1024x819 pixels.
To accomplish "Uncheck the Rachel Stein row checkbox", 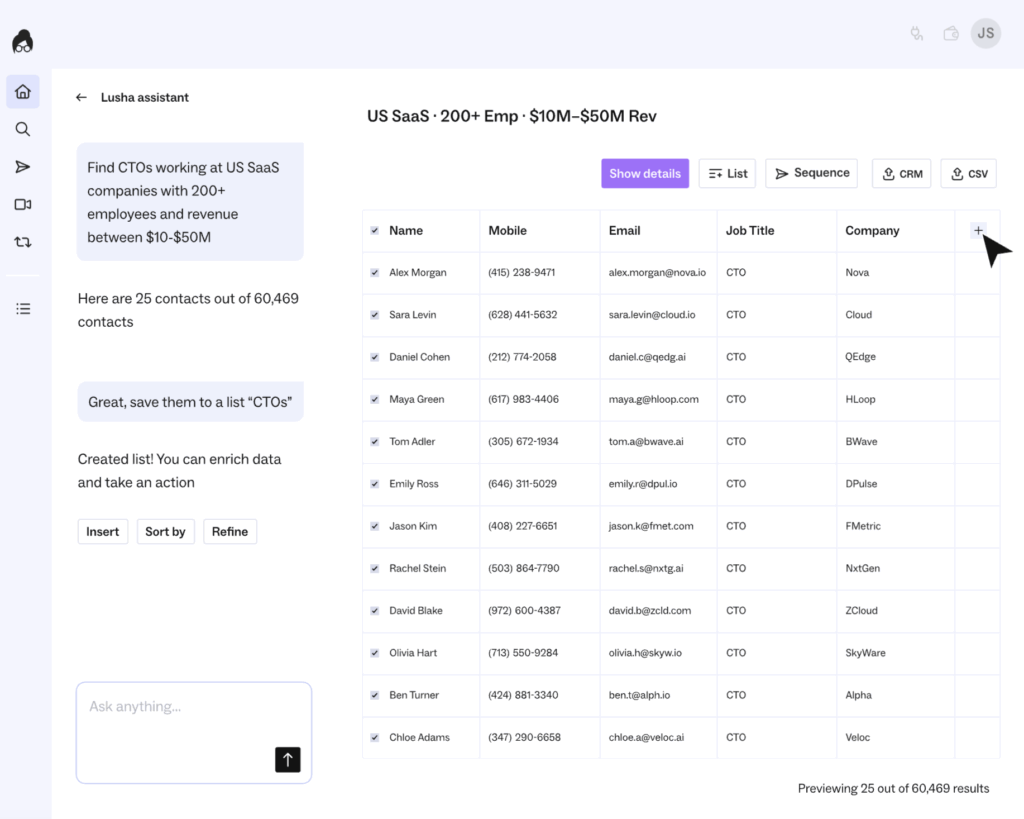I will pyautogui.click(x=375, y=569).
